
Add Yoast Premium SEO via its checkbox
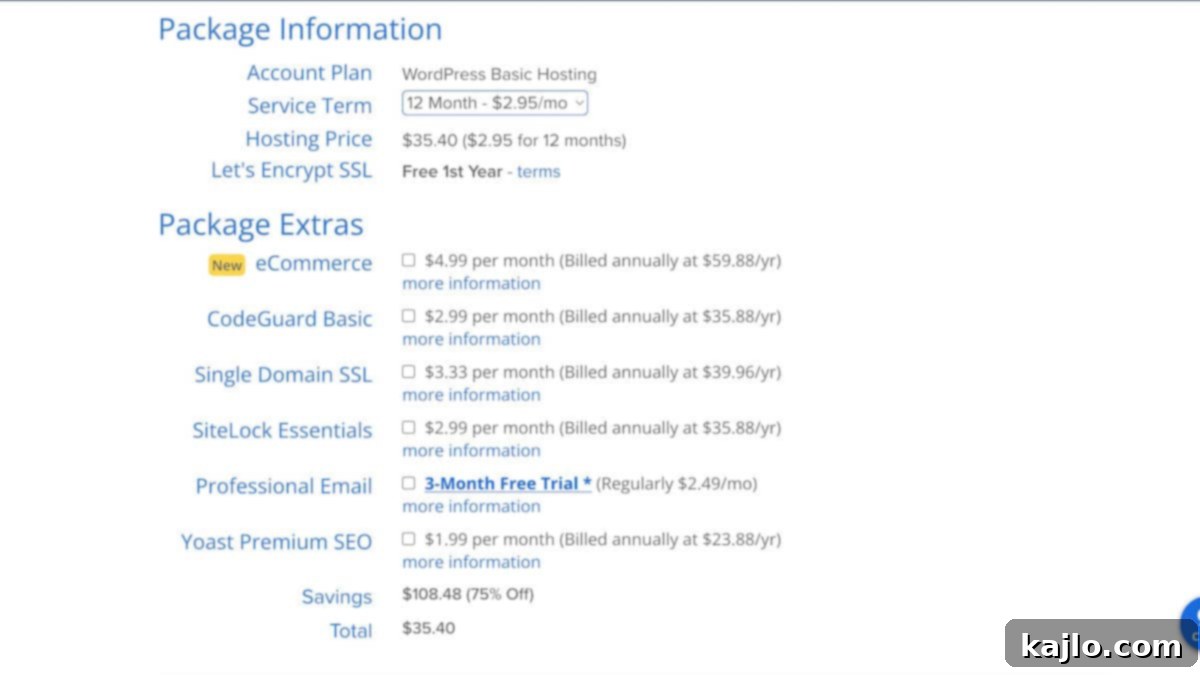tap(408, 539)
